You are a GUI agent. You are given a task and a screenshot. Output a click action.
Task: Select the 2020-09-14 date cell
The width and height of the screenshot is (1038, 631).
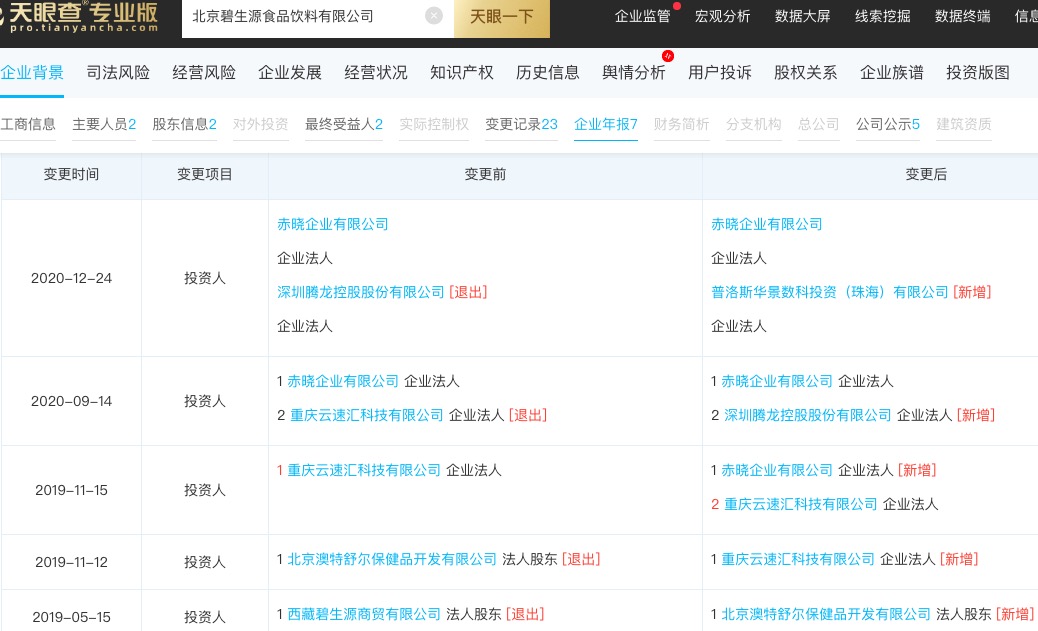pyautogui.click(x=71, y=401)
